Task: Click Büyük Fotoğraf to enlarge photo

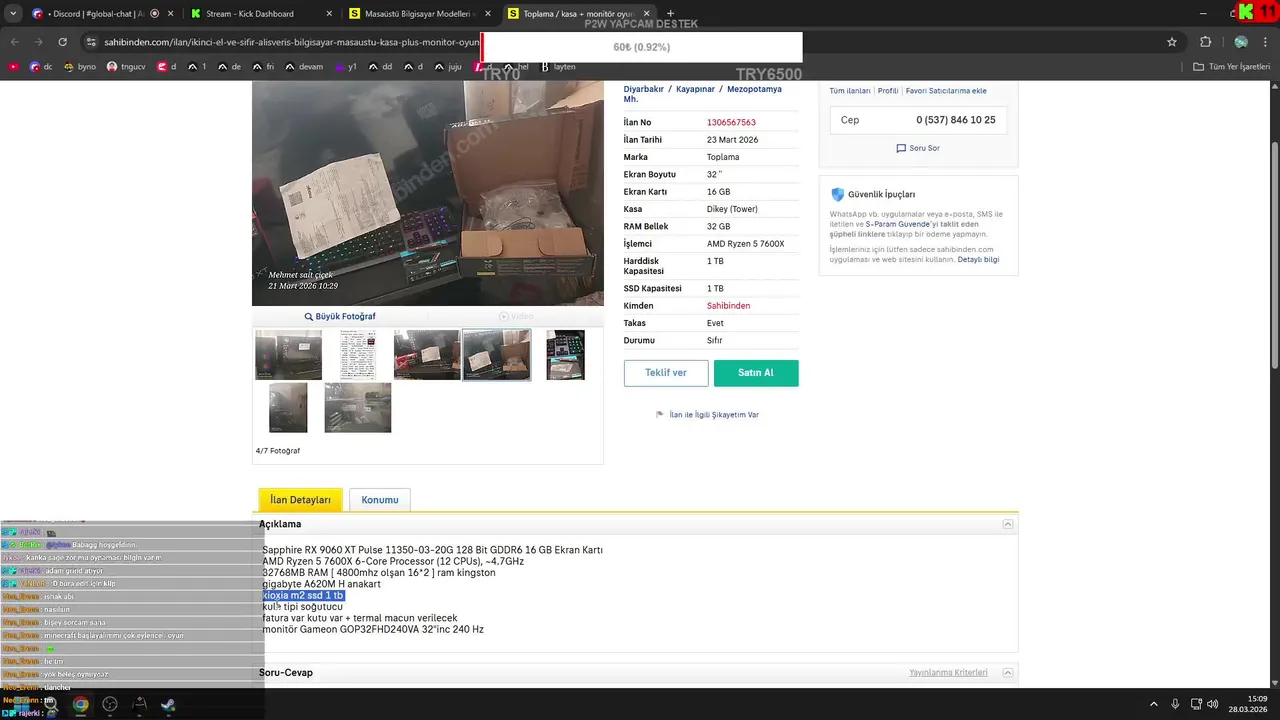Action: pyautogui.click(x=340, y=316)
